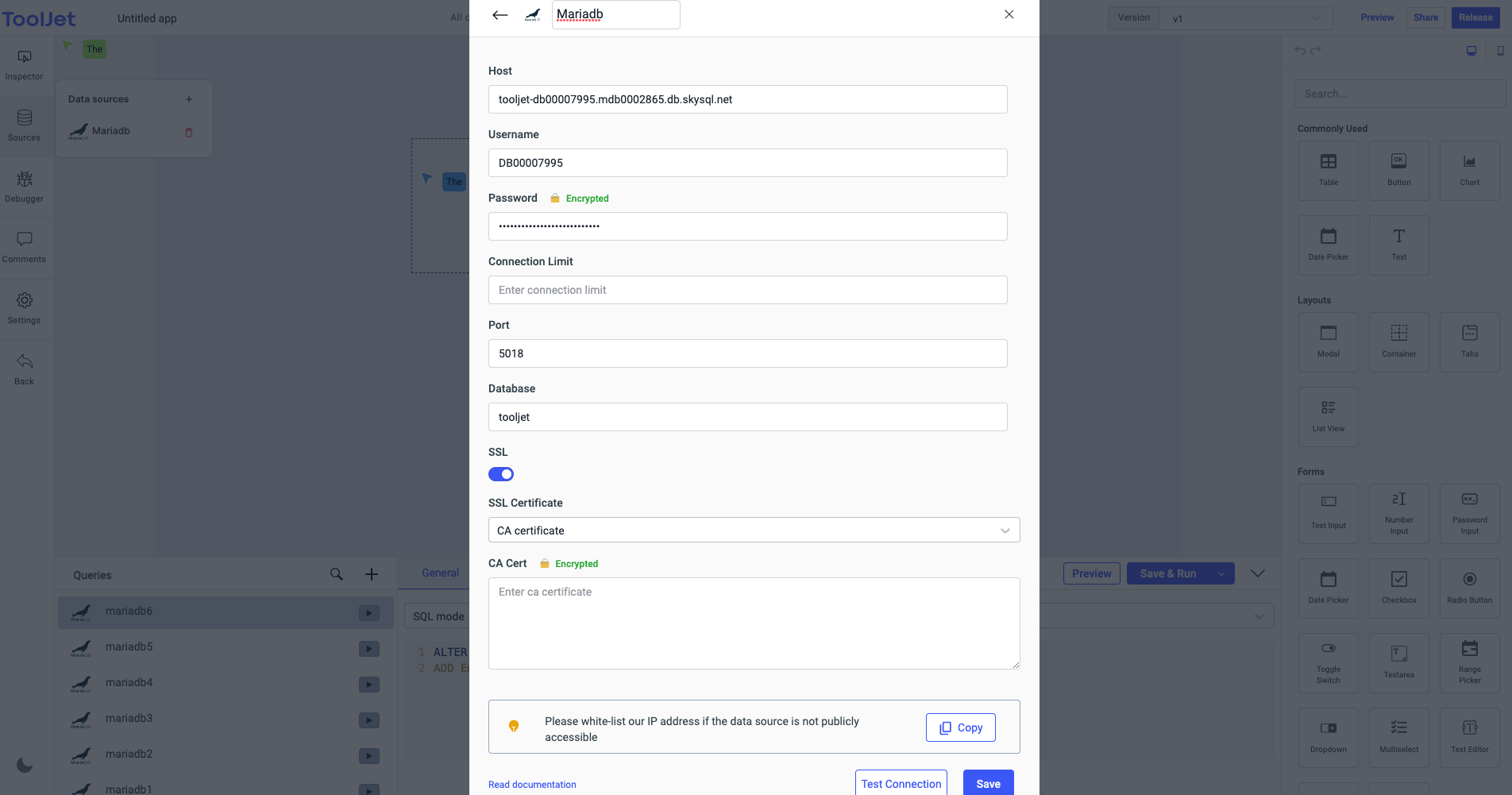The image size is (1512, 795).
Task: Click the back arrow in the Mariadb modal
Action: 499,15
